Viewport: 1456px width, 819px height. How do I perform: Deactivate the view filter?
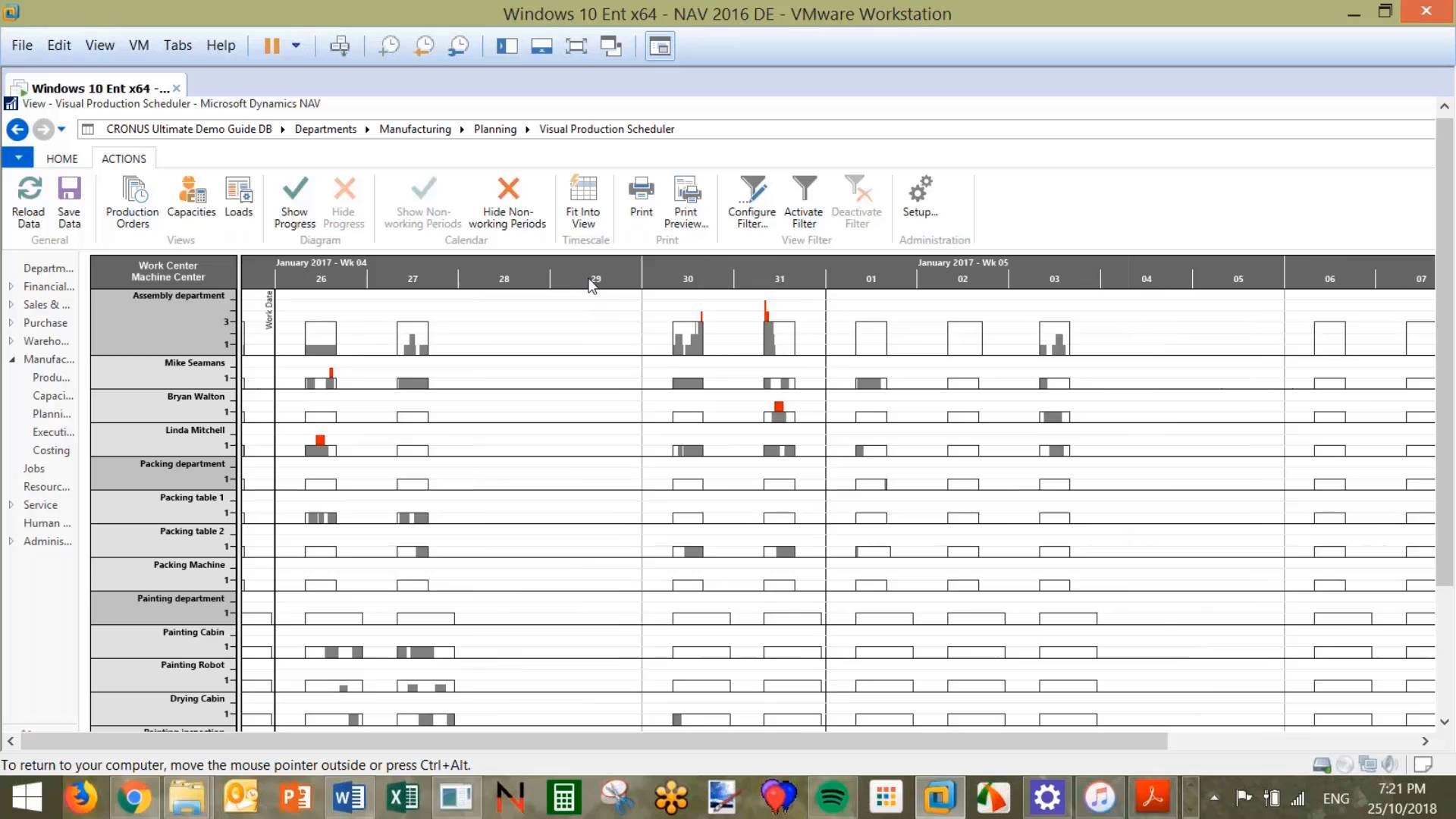pos(856,201)
